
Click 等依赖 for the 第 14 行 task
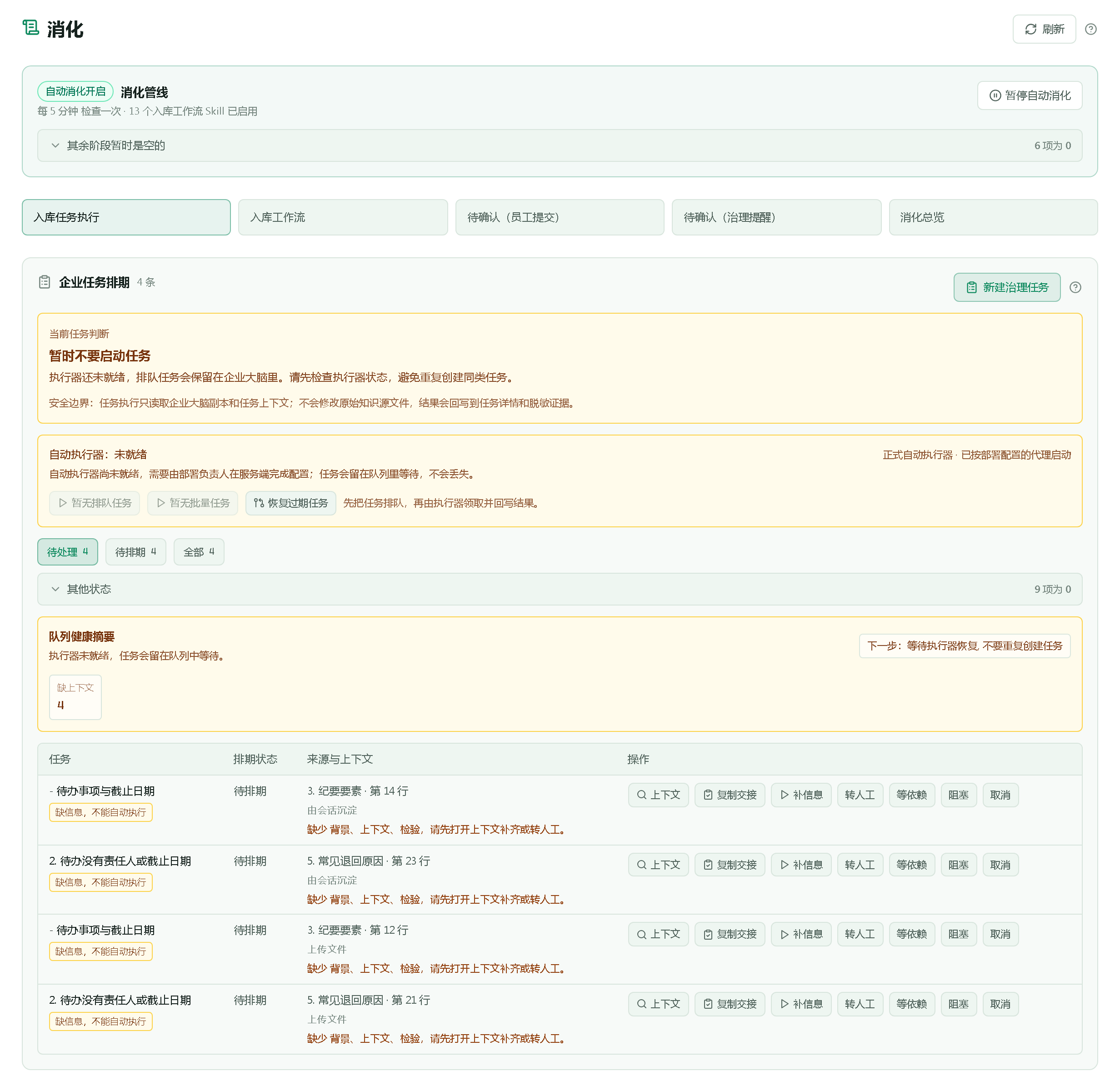pyautogui.click(x=912, y=796)
